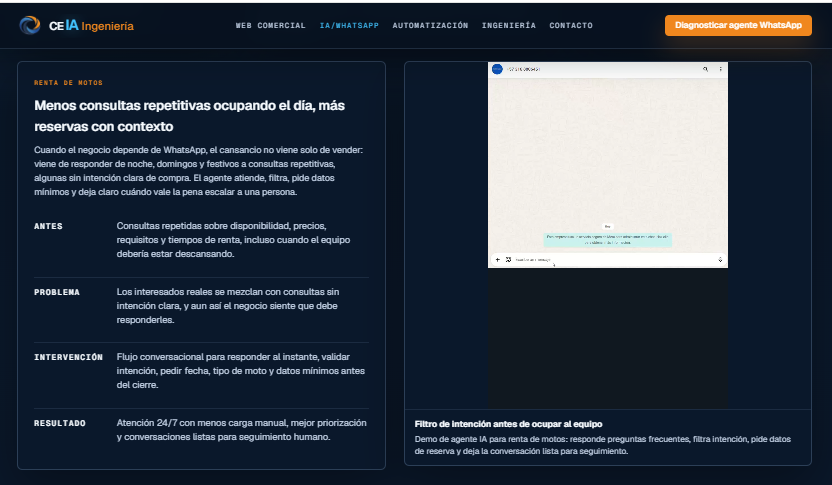Click the 'ANTES' row label

[x=48, y=226]
